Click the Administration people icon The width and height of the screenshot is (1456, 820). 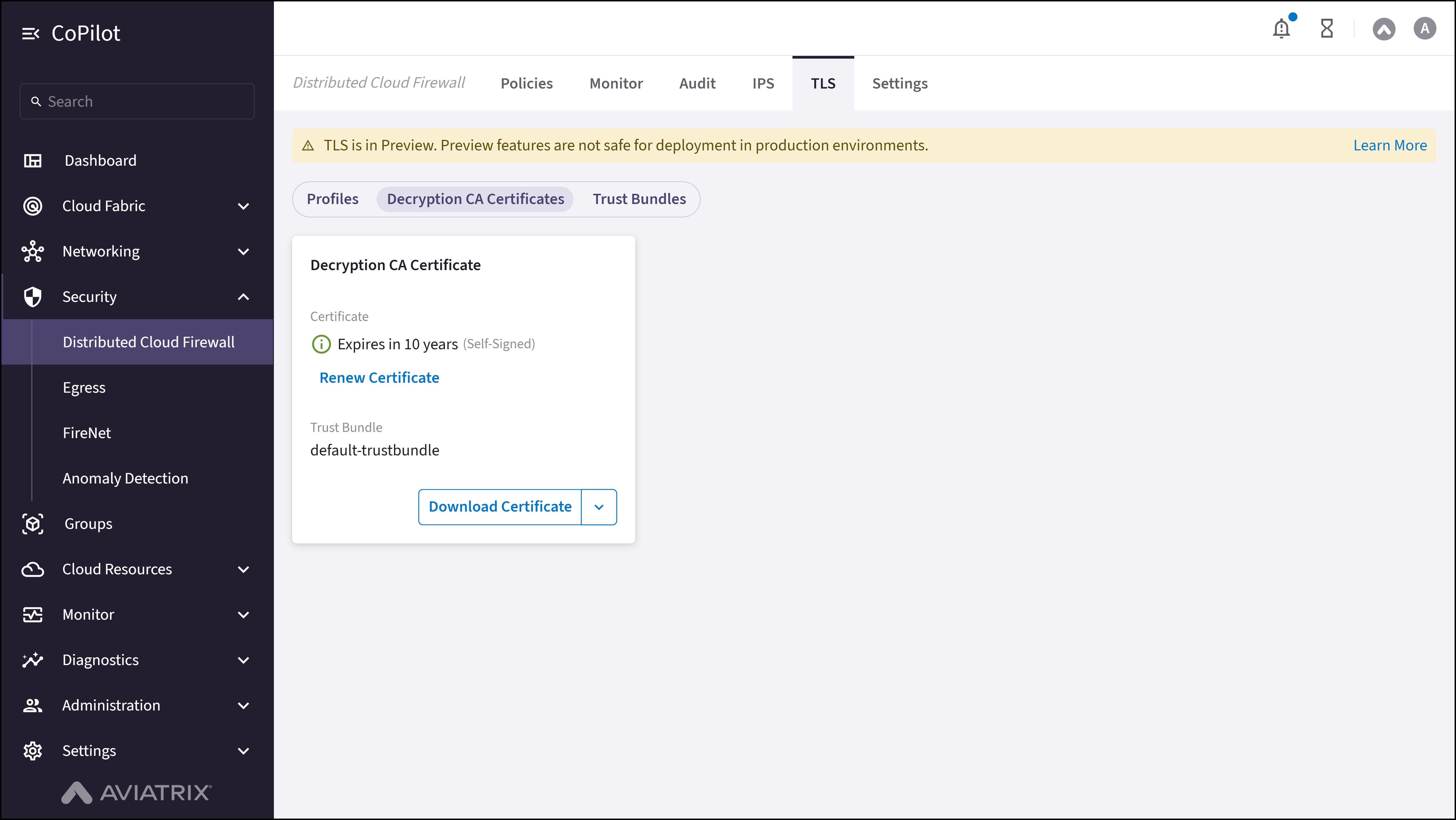point(33,705)
